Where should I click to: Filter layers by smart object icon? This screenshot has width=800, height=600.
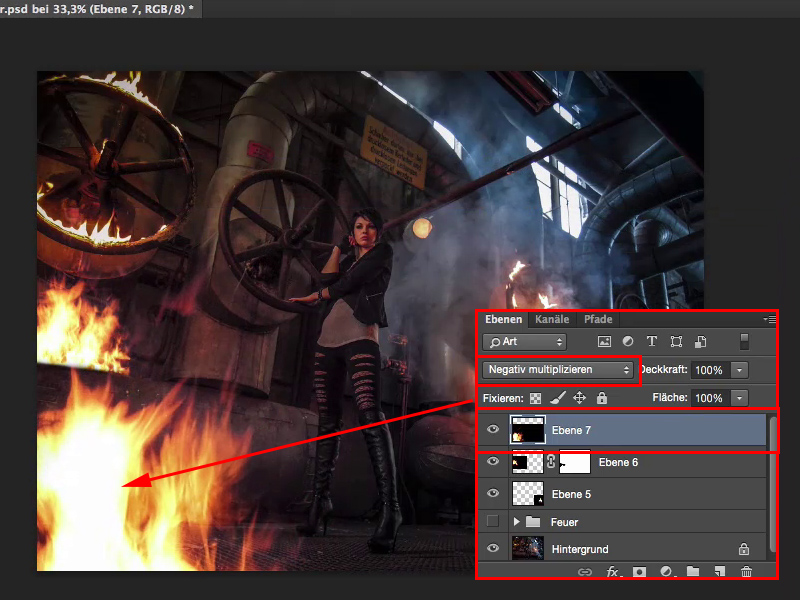[701, 341]
